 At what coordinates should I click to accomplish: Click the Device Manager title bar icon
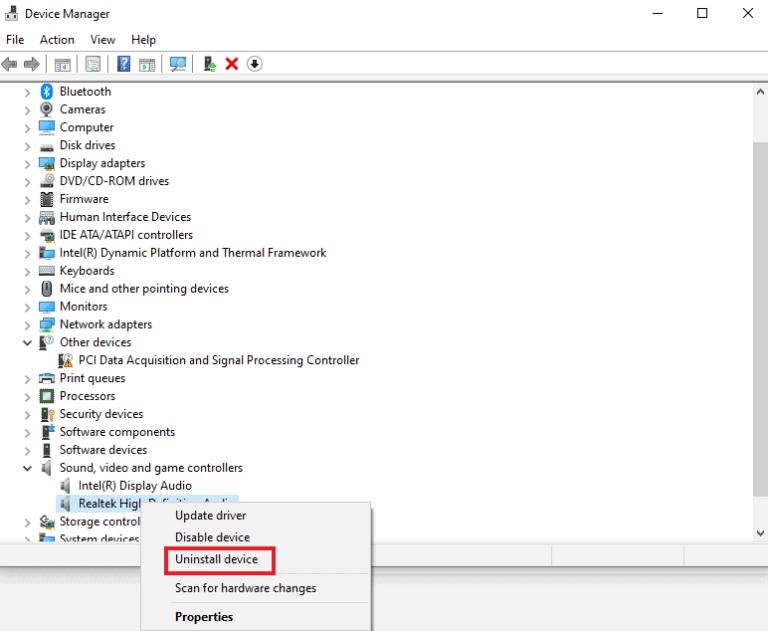point(11,13)
